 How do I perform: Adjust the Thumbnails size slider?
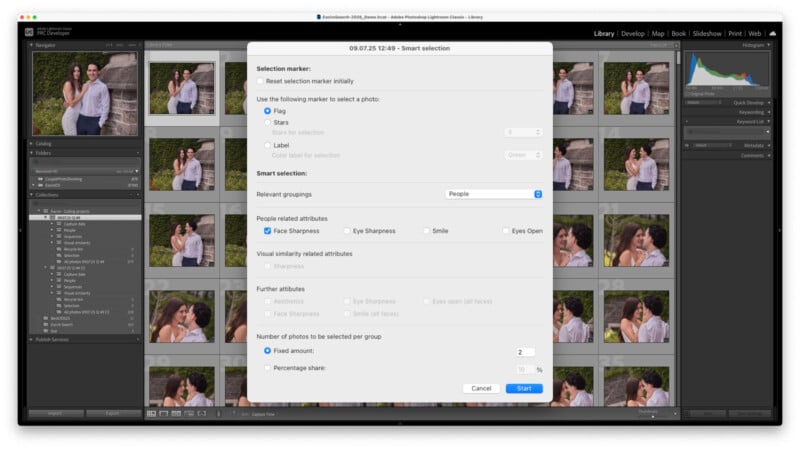click(655, 416)
